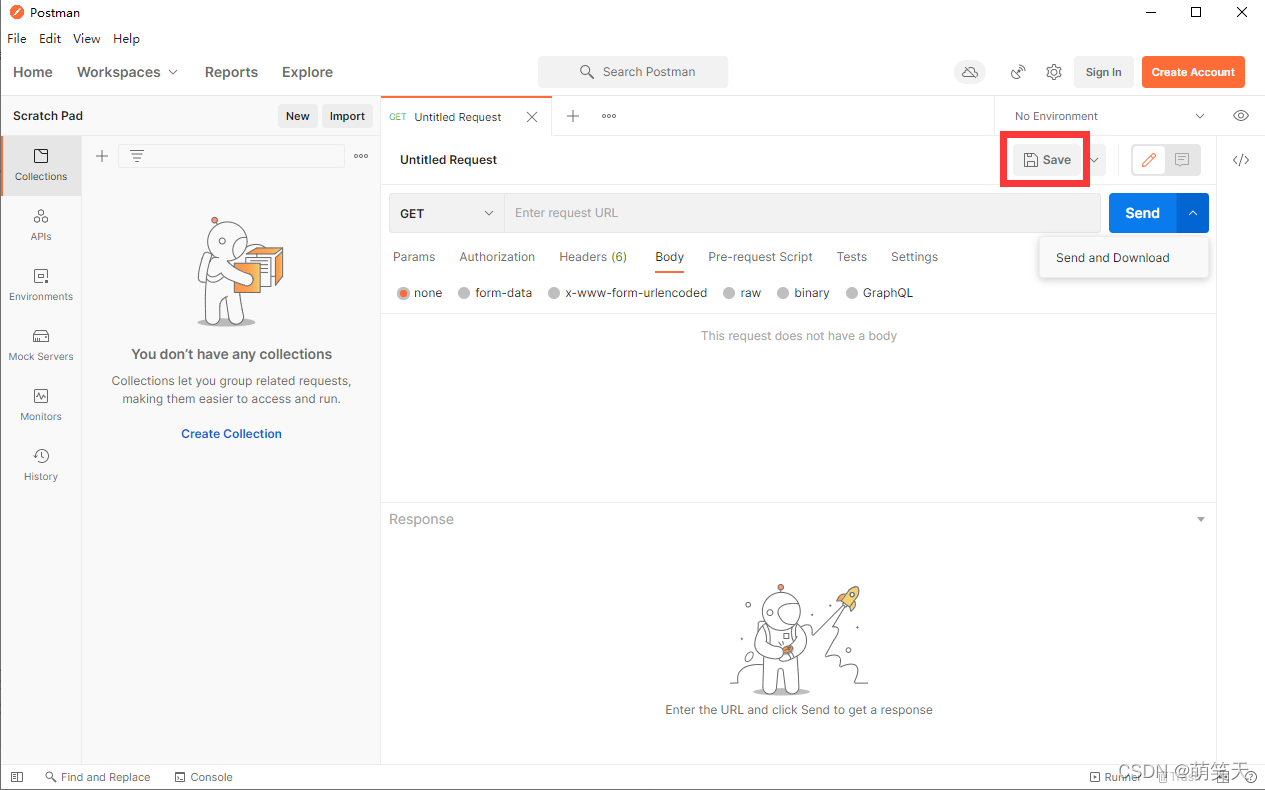Open the APIs sidebar section
This screenshot has height=790, width=1265.
point(41,225)
